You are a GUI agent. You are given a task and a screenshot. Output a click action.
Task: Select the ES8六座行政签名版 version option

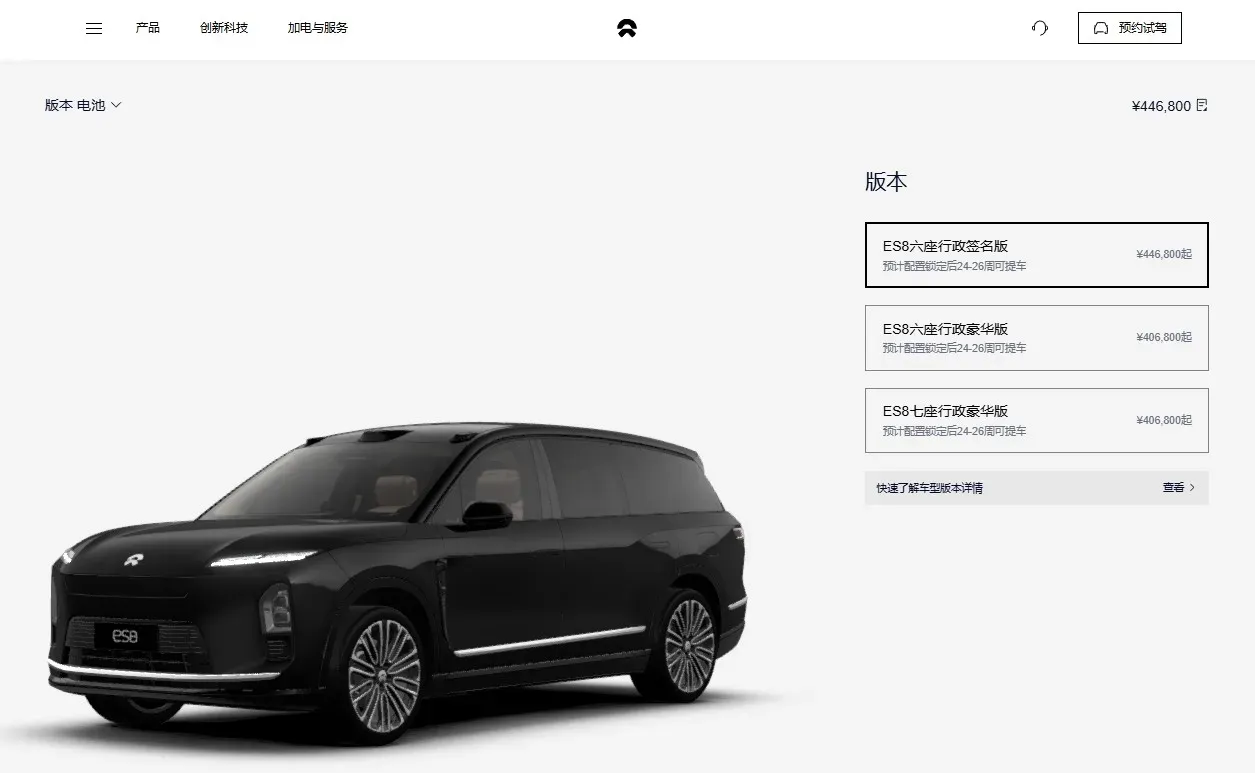click(x=1036, y=255)
